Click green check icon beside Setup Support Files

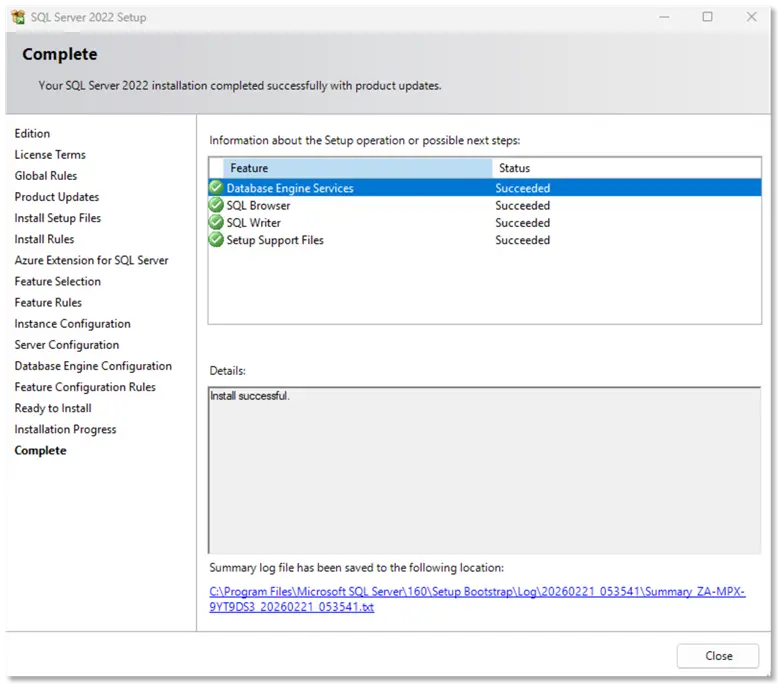point(216,240)
